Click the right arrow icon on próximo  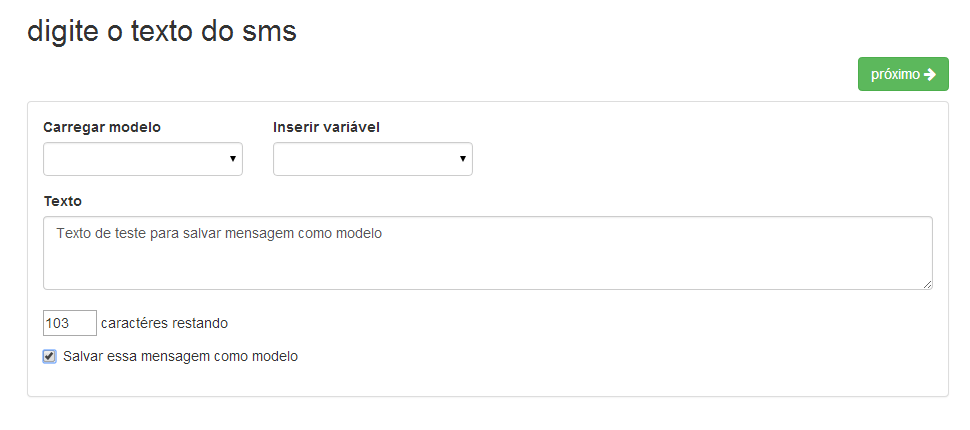click(930, 74)
